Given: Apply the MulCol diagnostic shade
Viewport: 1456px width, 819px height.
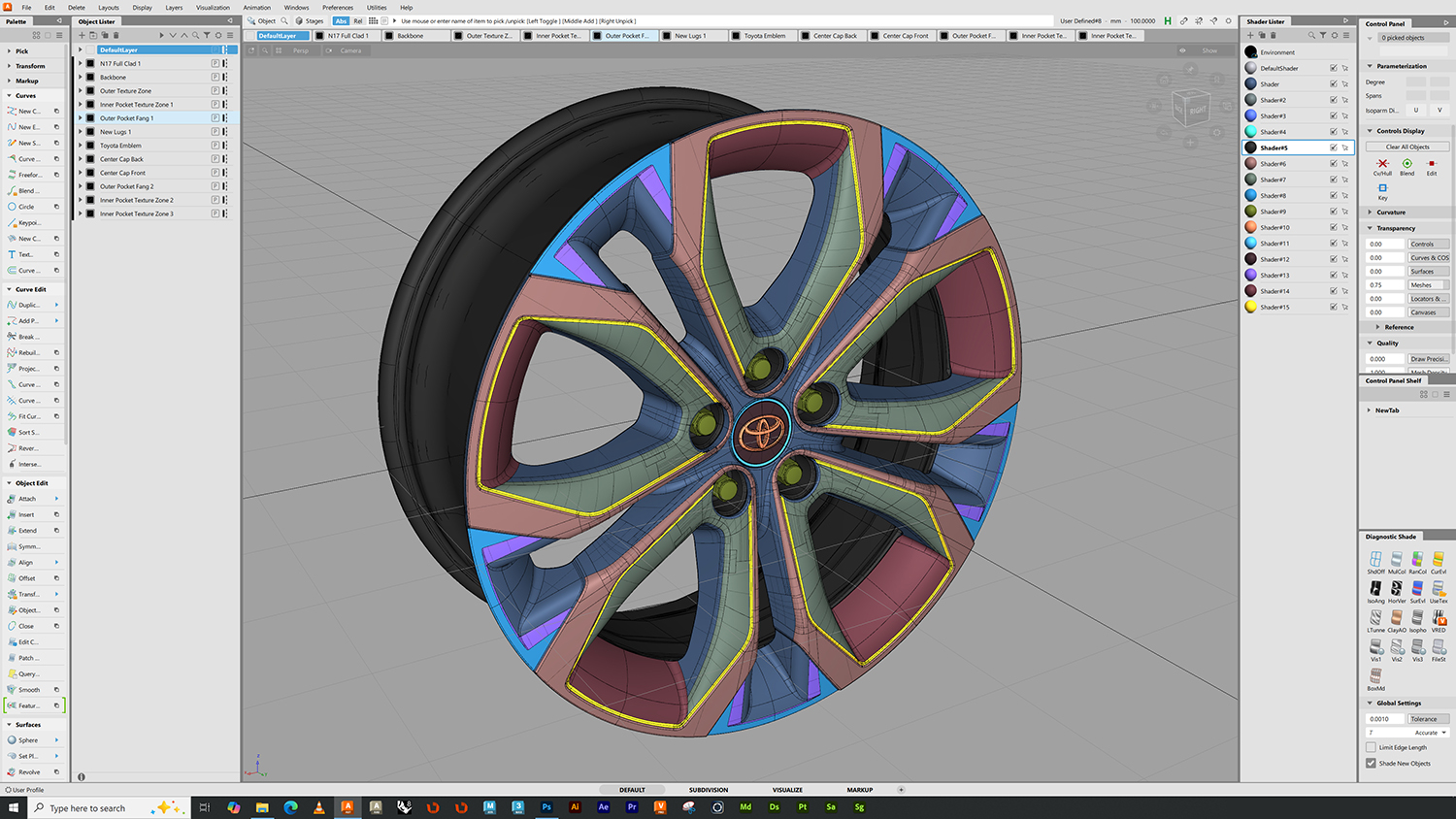Looking at the screenshot, I should tap(1397, 562).
